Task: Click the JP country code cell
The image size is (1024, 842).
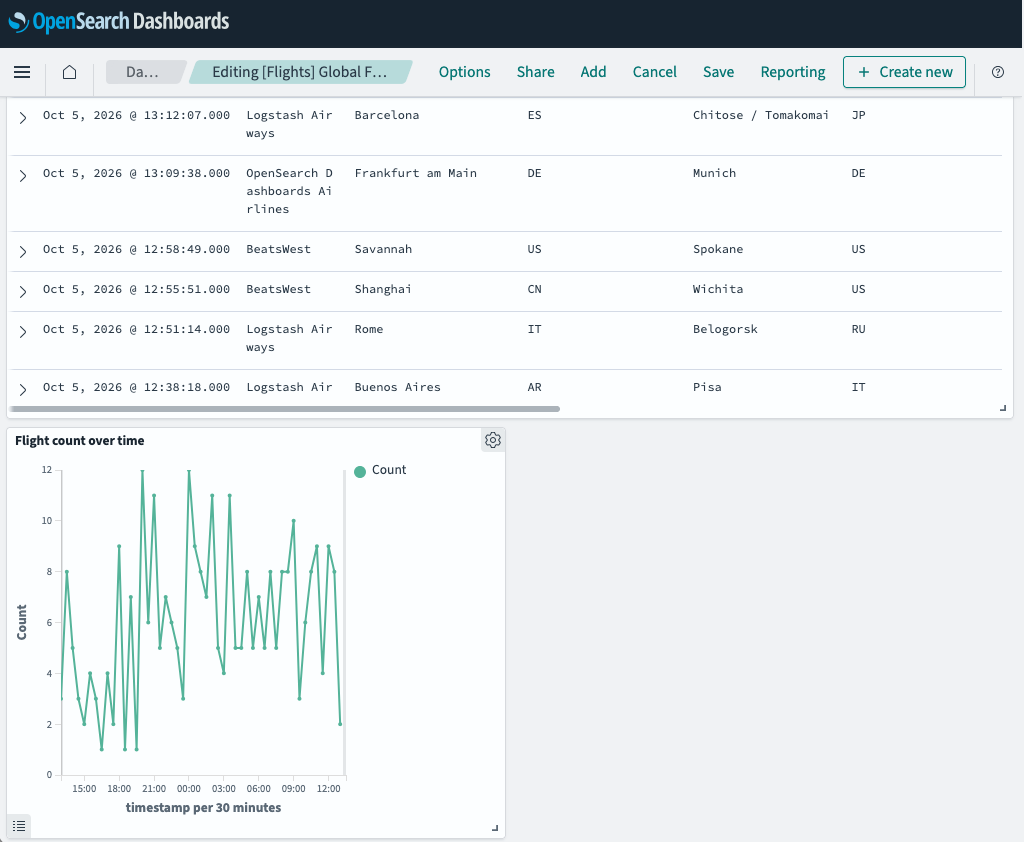Action: 858,115
